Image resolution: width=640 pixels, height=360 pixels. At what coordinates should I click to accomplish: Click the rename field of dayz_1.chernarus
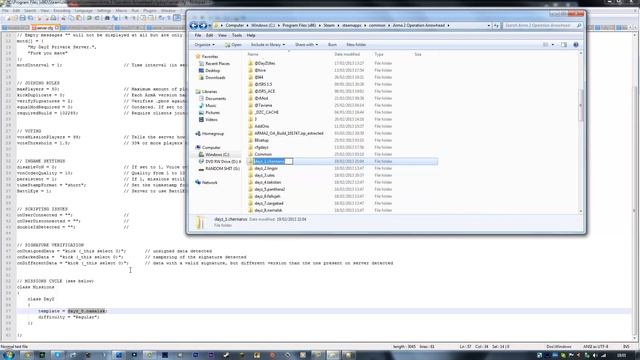(273, 161)
